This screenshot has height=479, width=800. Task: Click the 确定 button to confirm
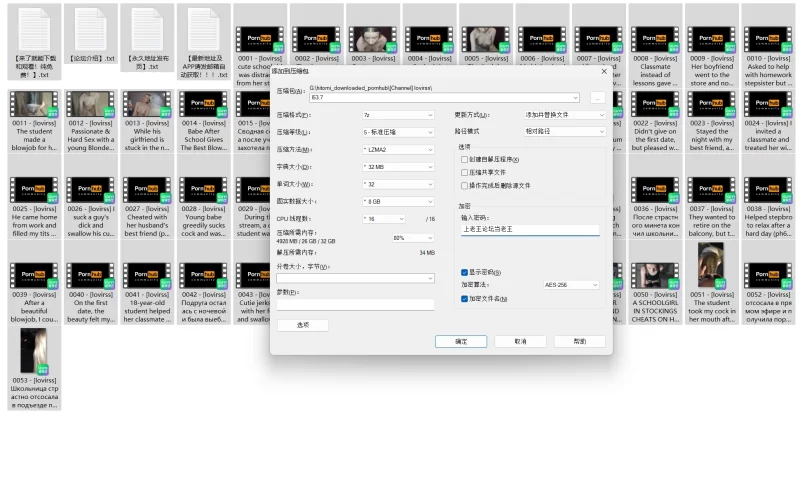(x=461, y=341)
